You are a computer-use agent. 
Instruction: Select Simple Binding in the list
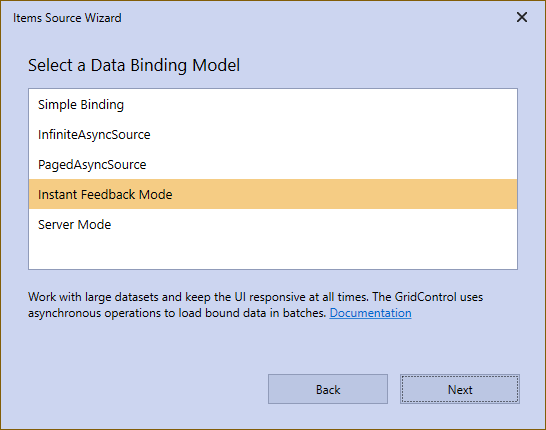(273, 104)
